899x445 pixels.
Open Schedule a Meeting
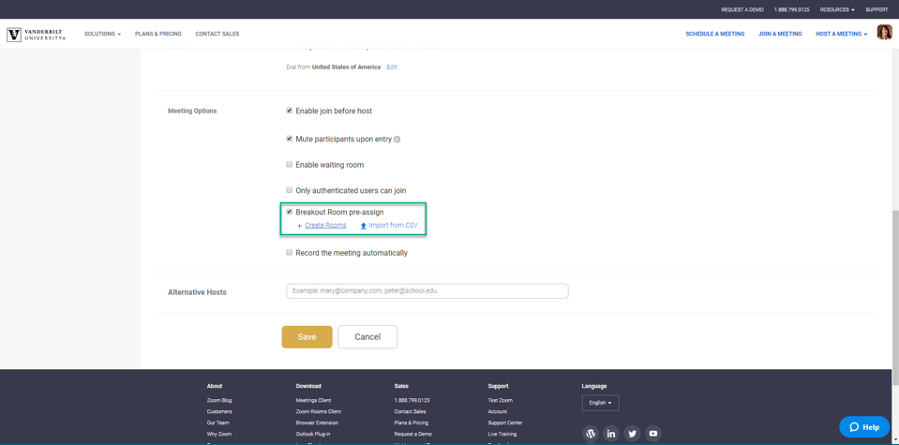point(714,34)
